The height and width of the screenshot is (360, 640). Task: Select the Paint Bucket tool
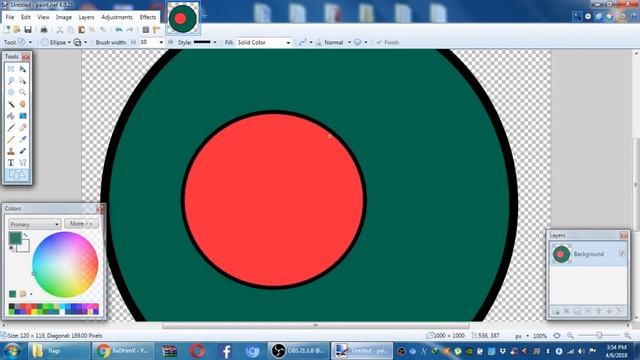[x=11, y=116]
